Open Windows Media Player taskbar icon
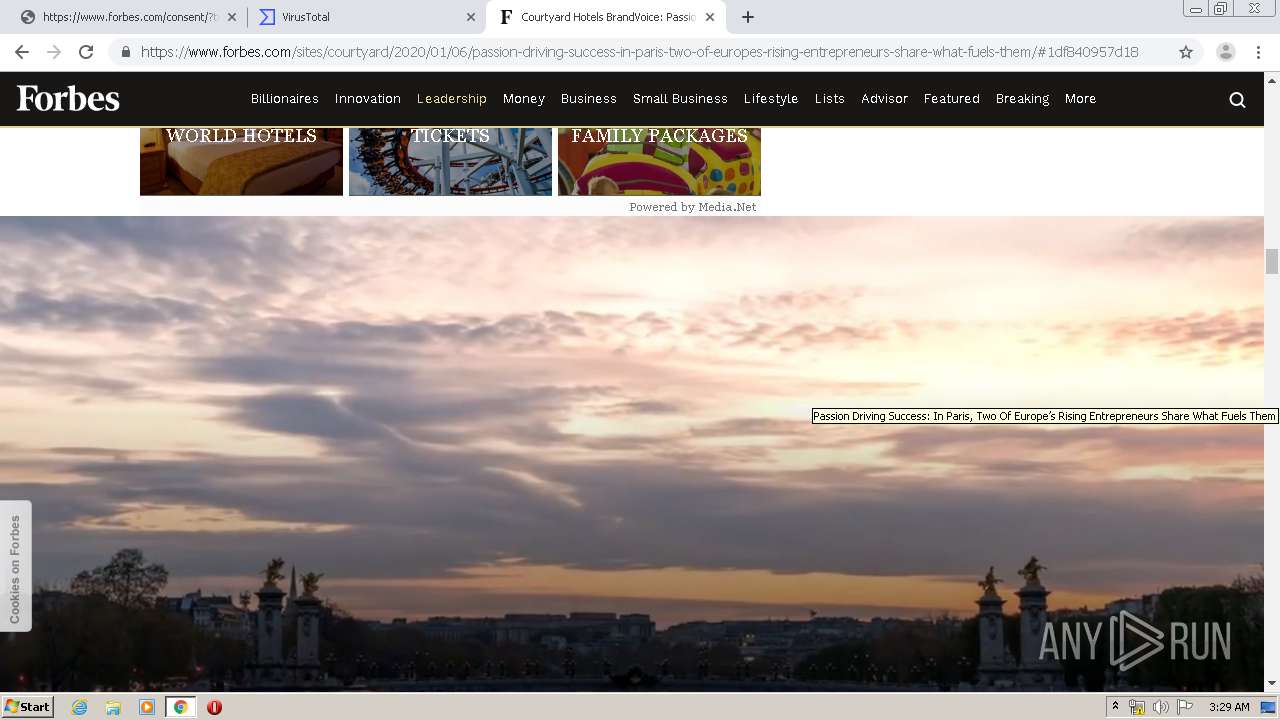Viewport: 1280px width, 720px height. [x=147, y=707]
